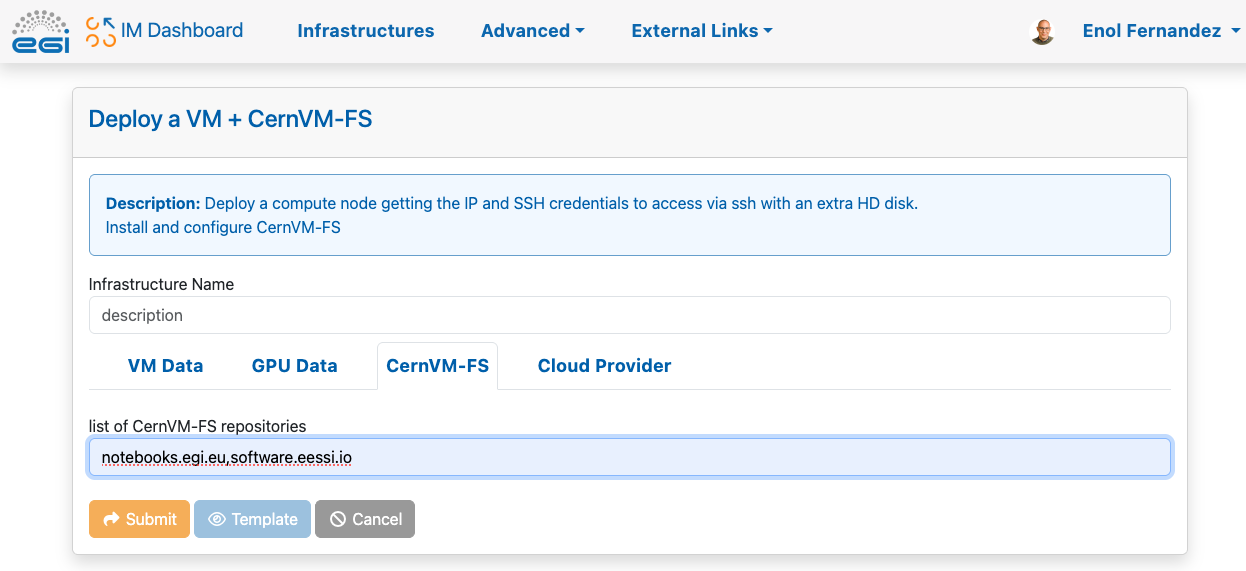Click the Template button
Image resolution: width=1246 pixels, height=571 pixels.
click(x=253, y=519)
